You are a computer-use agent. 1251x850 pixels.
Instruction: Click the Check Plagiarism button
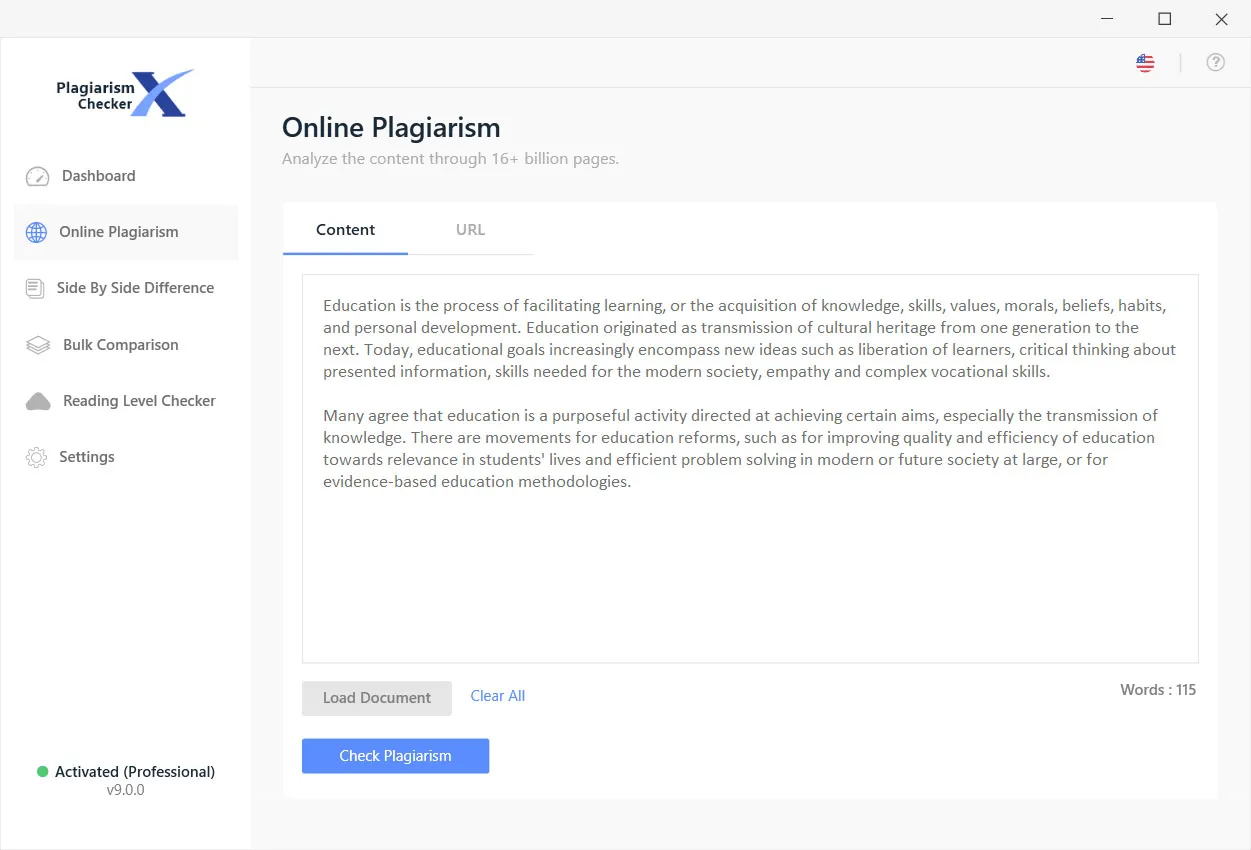pyautogui.click(x=395, y=755)
